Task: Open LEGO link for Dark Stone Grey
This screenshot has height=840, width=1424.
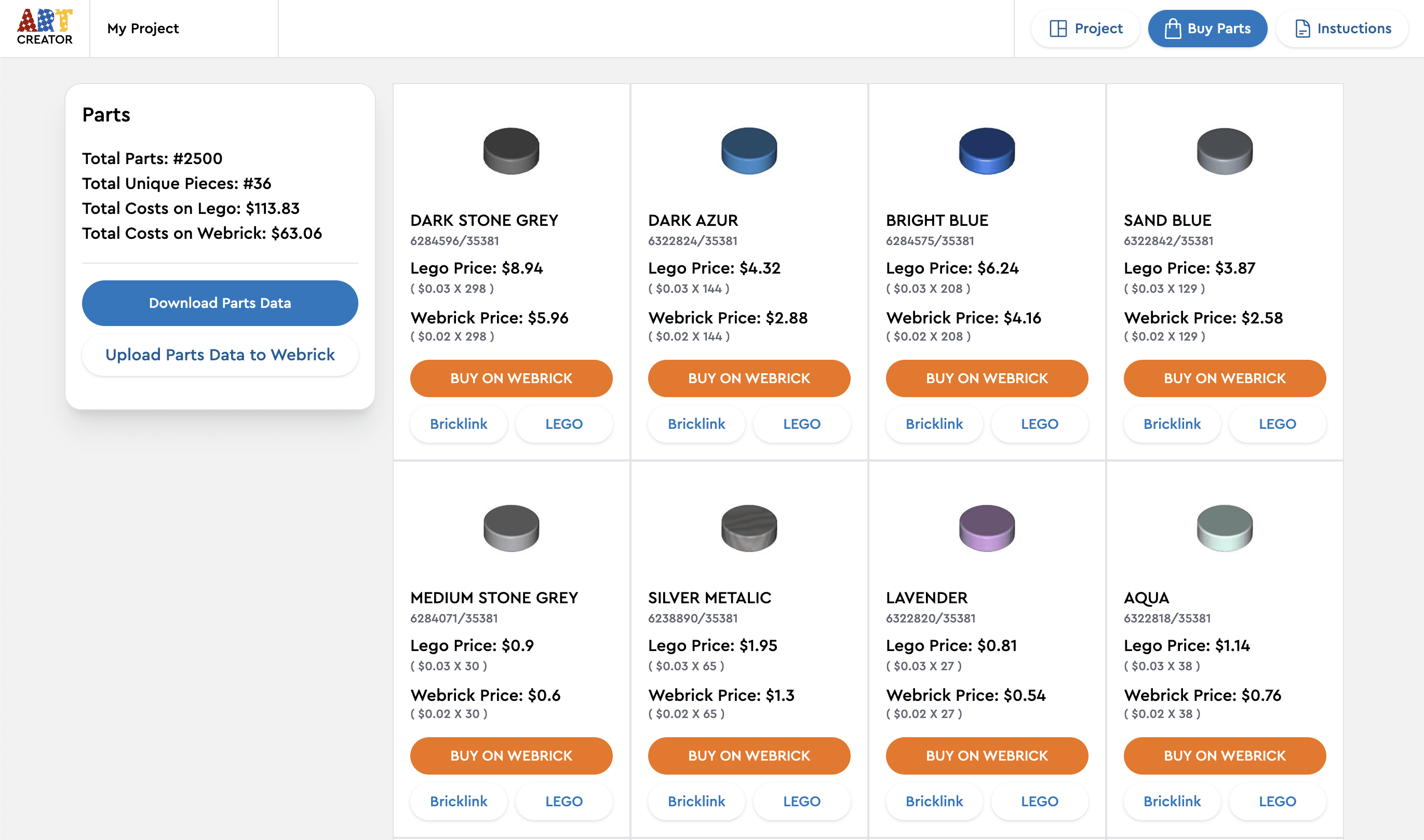Action: [564, 424]
